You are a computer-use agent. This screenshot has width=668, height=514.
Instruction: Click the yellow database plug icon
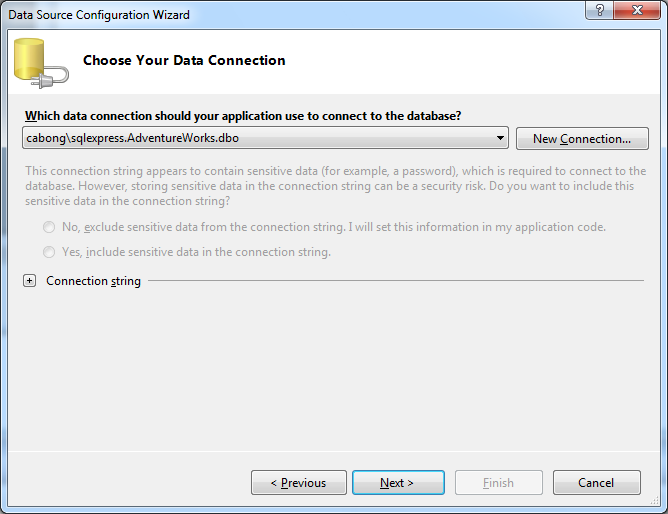coord(41,63)
